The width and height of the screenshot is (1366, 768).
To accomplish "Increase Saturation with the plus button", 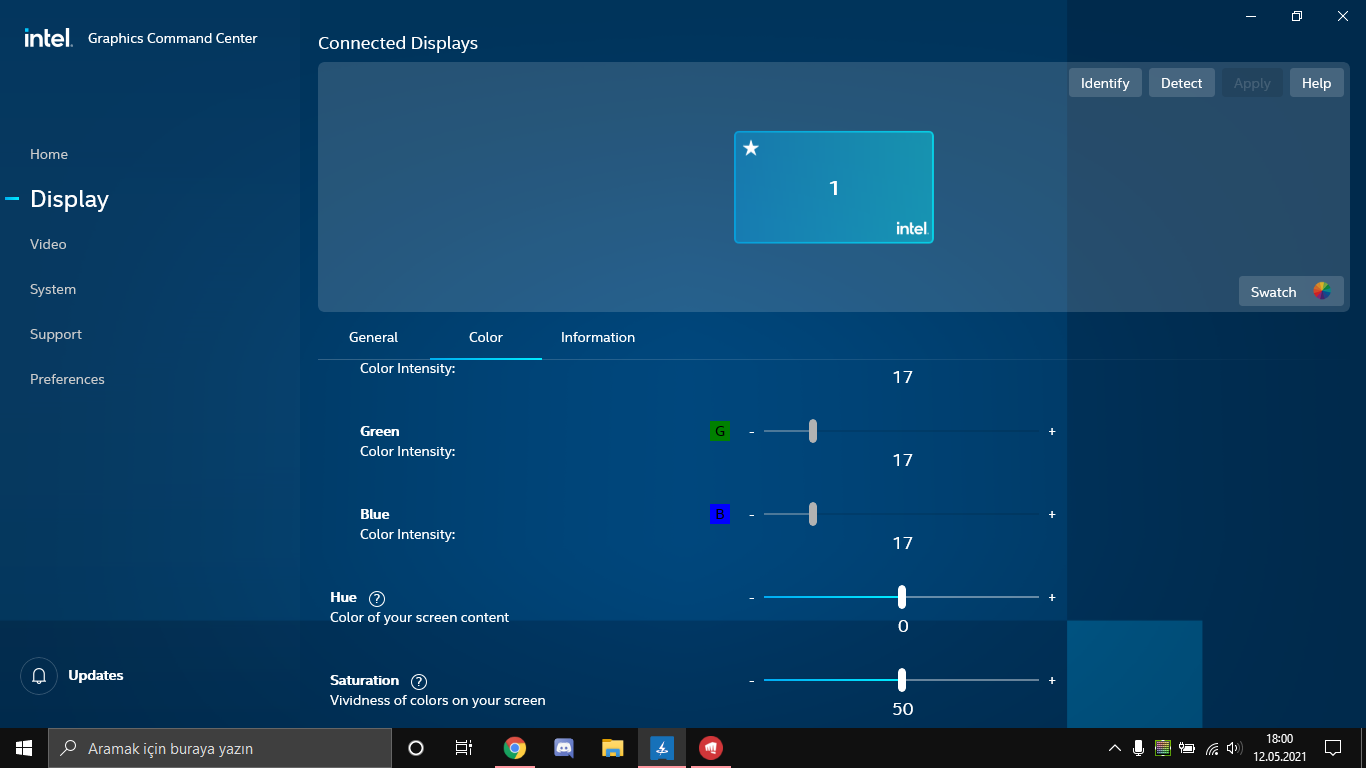I will coord(1052,680).
